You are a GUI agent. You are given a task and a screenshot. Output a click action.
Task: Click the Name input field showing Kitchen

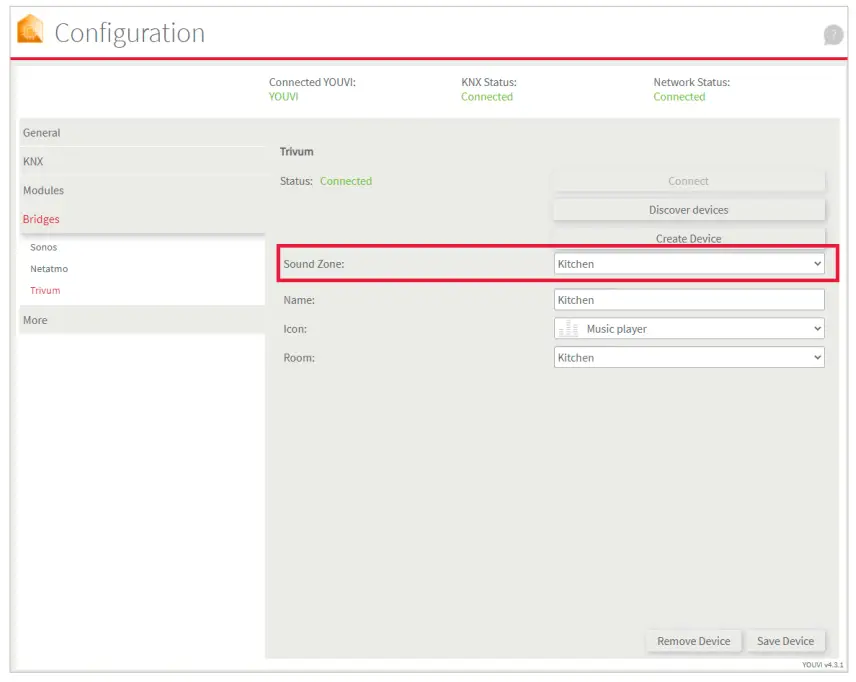point(688,299)
